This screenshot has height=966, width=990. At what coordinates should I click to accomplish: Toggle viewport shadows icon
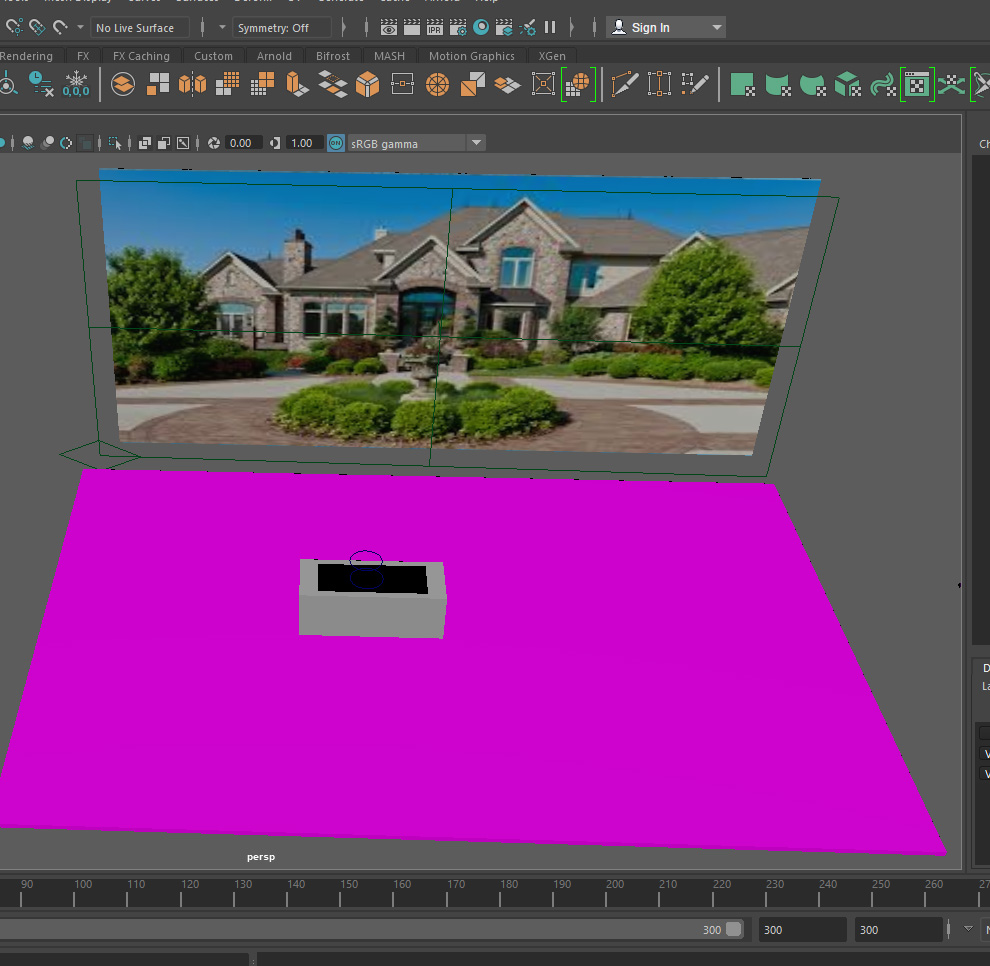(x=28, y=143)
